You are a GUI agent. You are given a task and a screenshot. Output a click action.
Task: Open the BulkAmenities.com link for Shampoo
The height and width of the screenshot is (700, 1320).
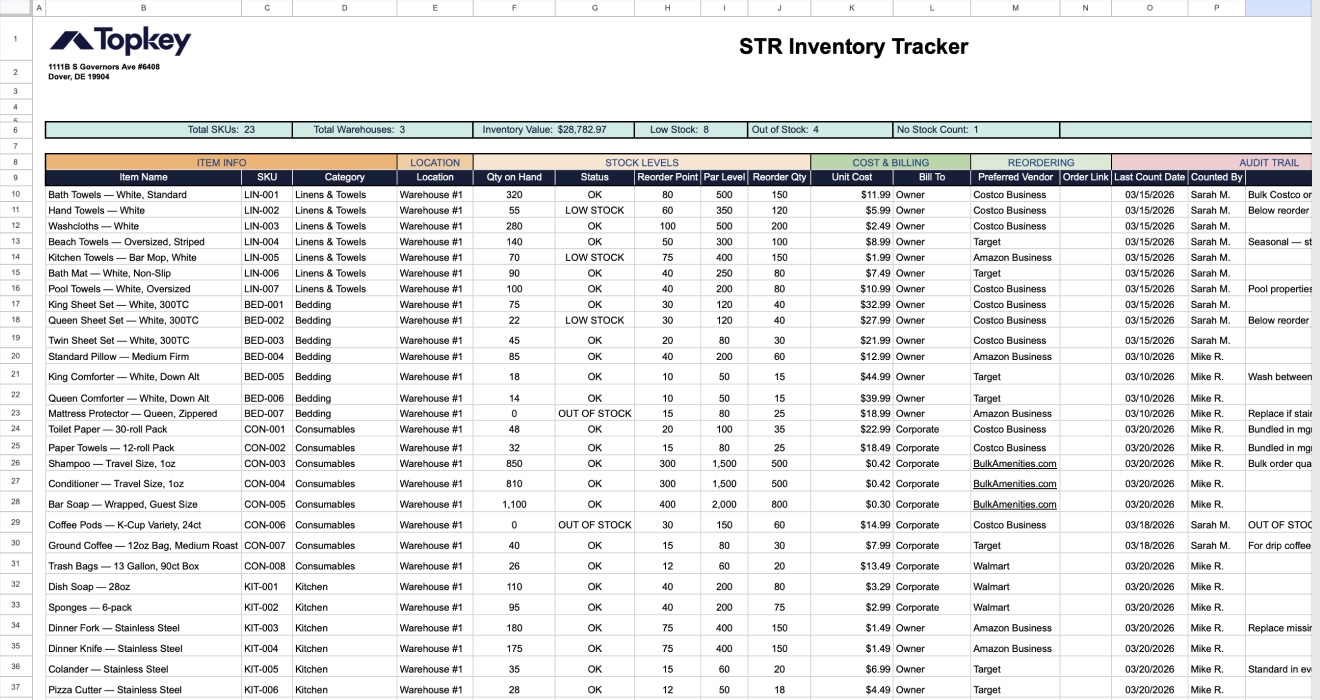click(1014, 464)
